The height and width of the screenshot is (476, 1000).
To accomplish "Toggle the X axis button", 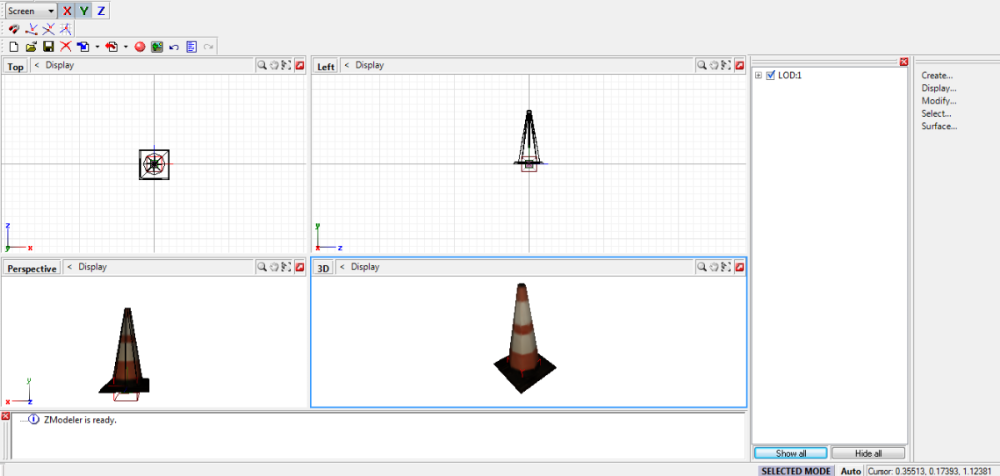I will coord(67,11).
